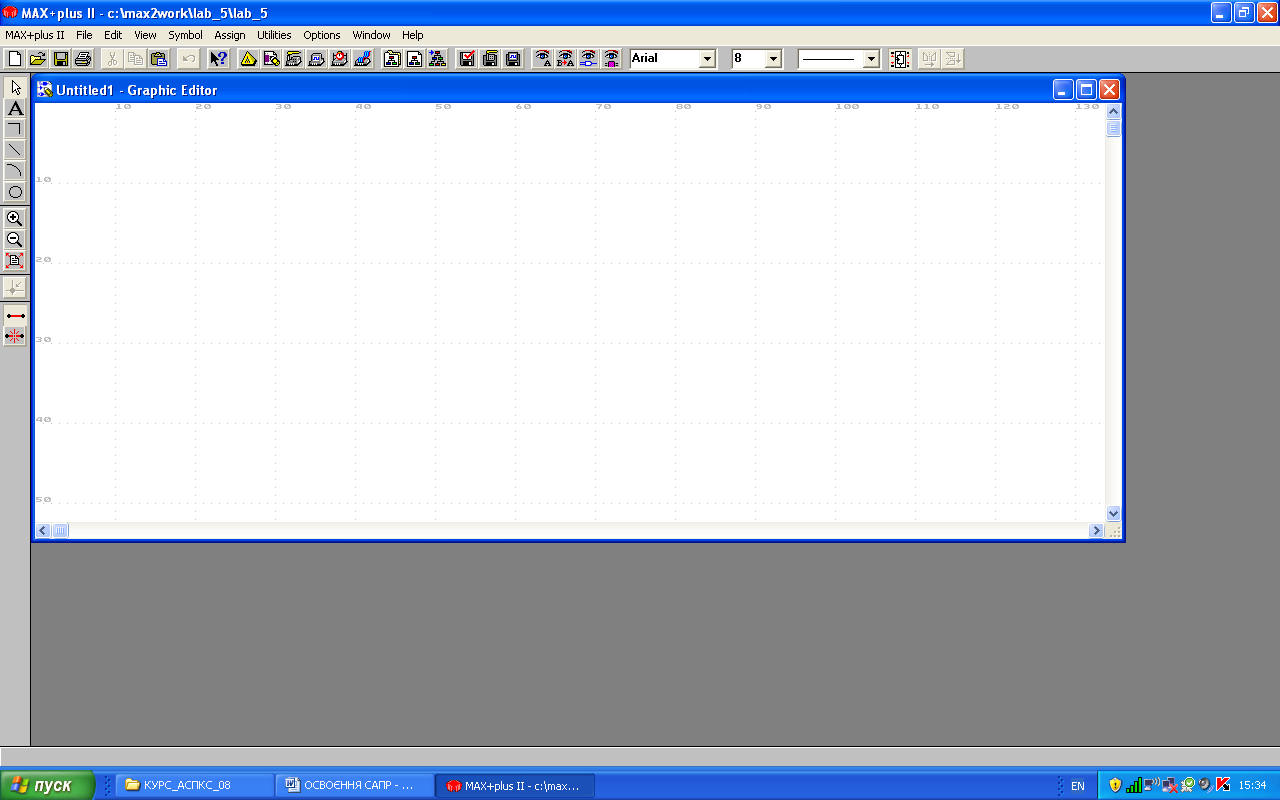This screenshot has height=800, width=1280.
Task: Click the search text eye icon
Action: click(x=543, y=59)
